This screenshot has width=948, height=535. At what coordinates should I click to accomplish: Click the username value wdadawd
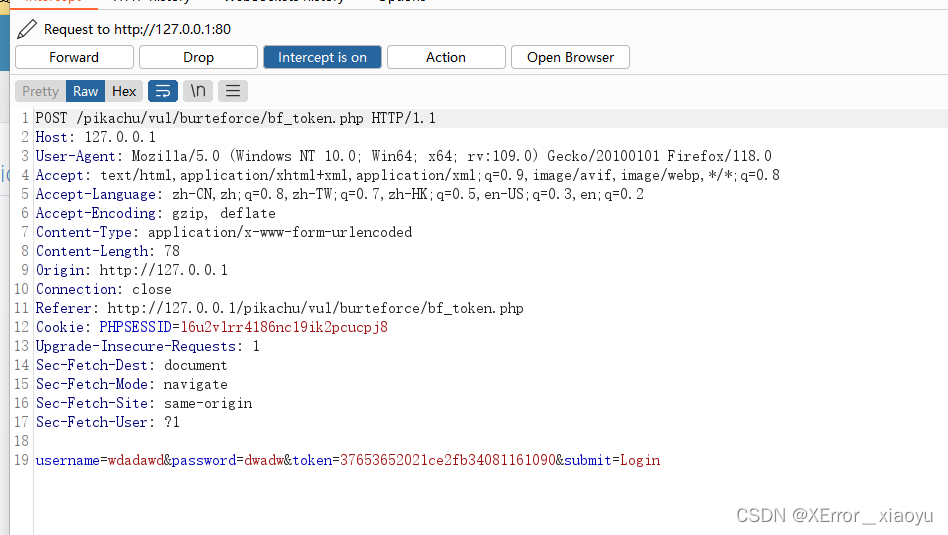[x=135, y=460]
